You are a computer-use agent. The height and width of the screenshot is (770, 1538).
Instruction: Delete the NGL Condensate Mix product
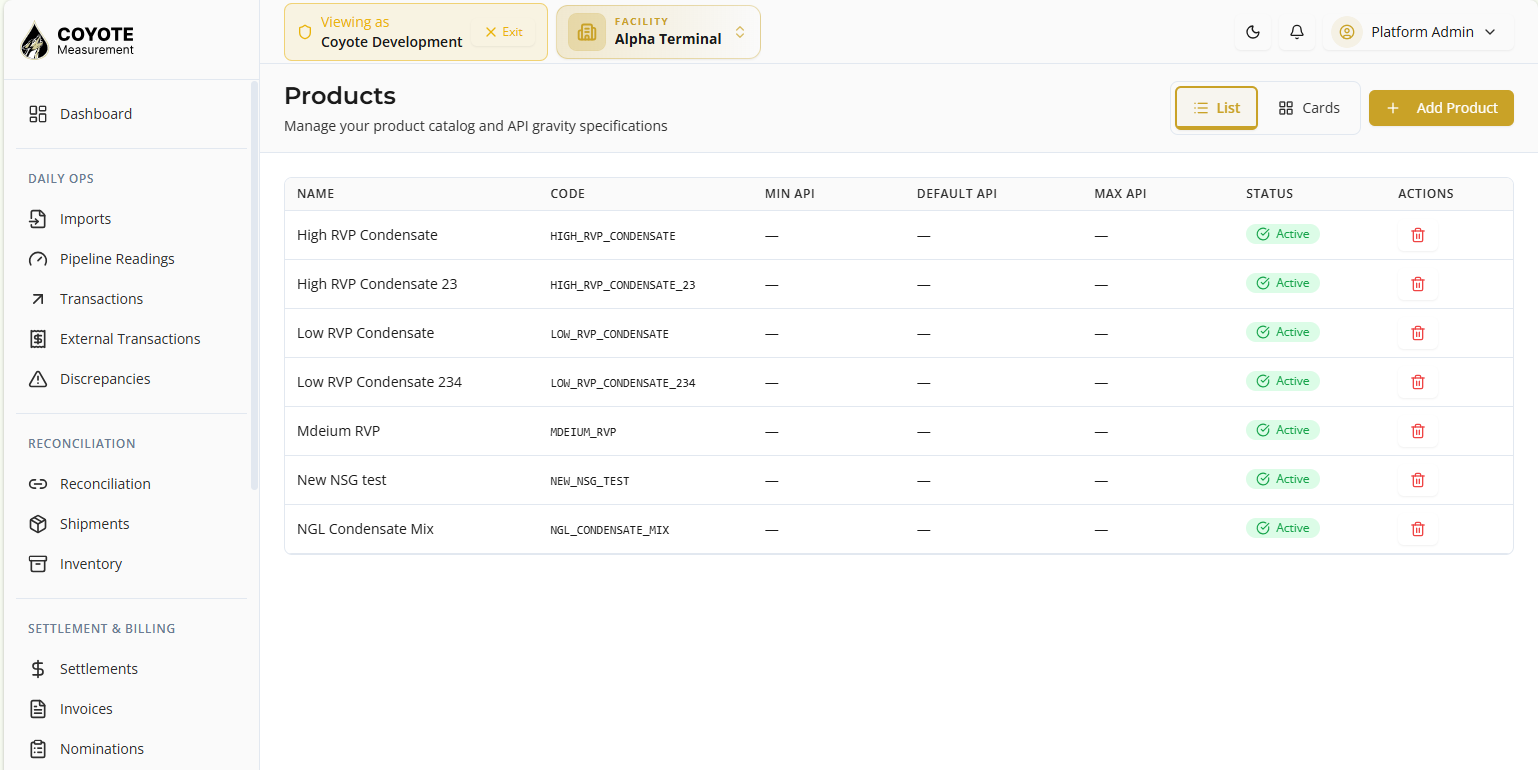point(1417,529)
